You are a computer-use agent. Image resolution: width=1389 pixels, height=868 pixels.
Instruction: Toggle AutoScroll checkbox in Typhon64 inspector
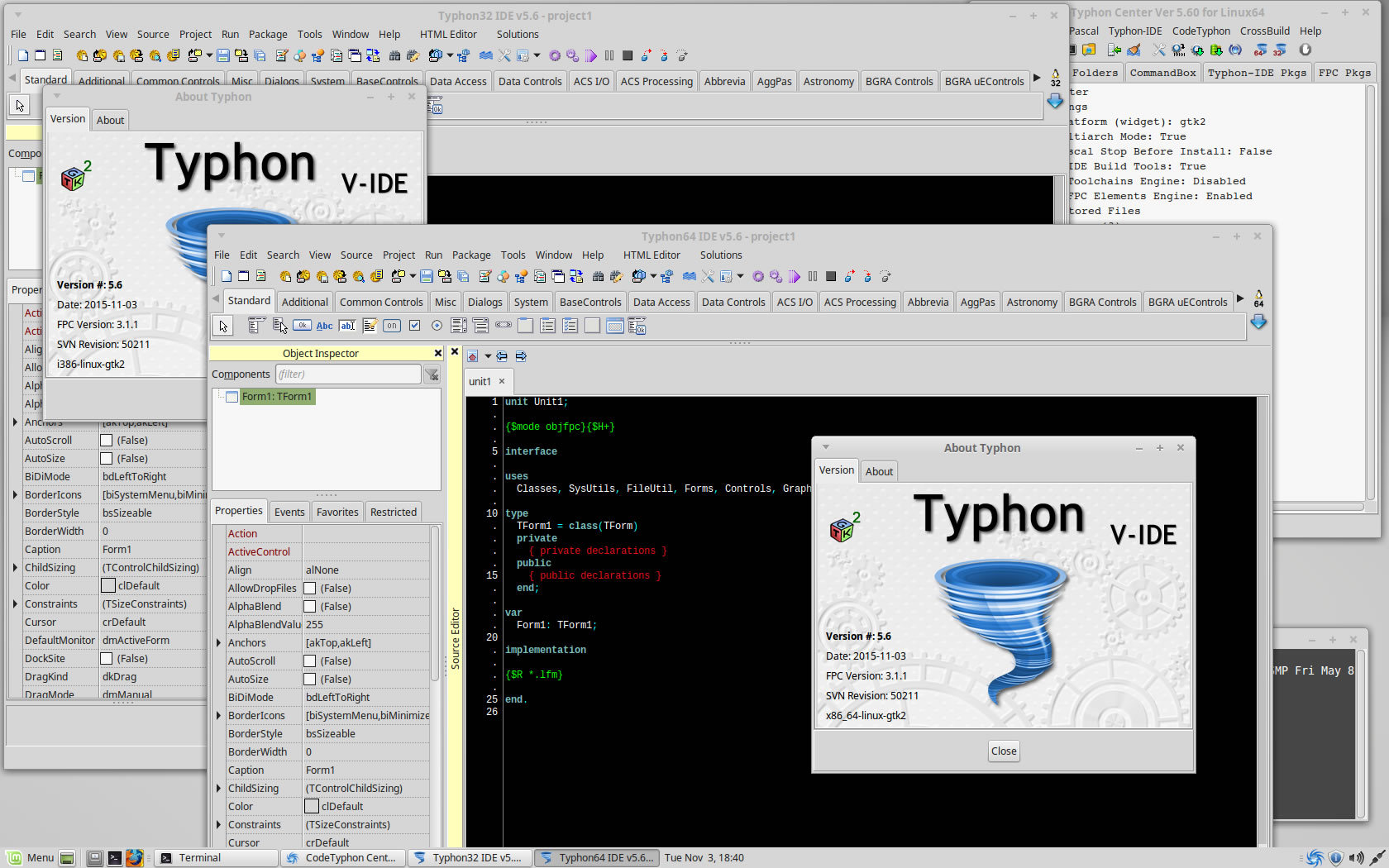tap(310, 661)
